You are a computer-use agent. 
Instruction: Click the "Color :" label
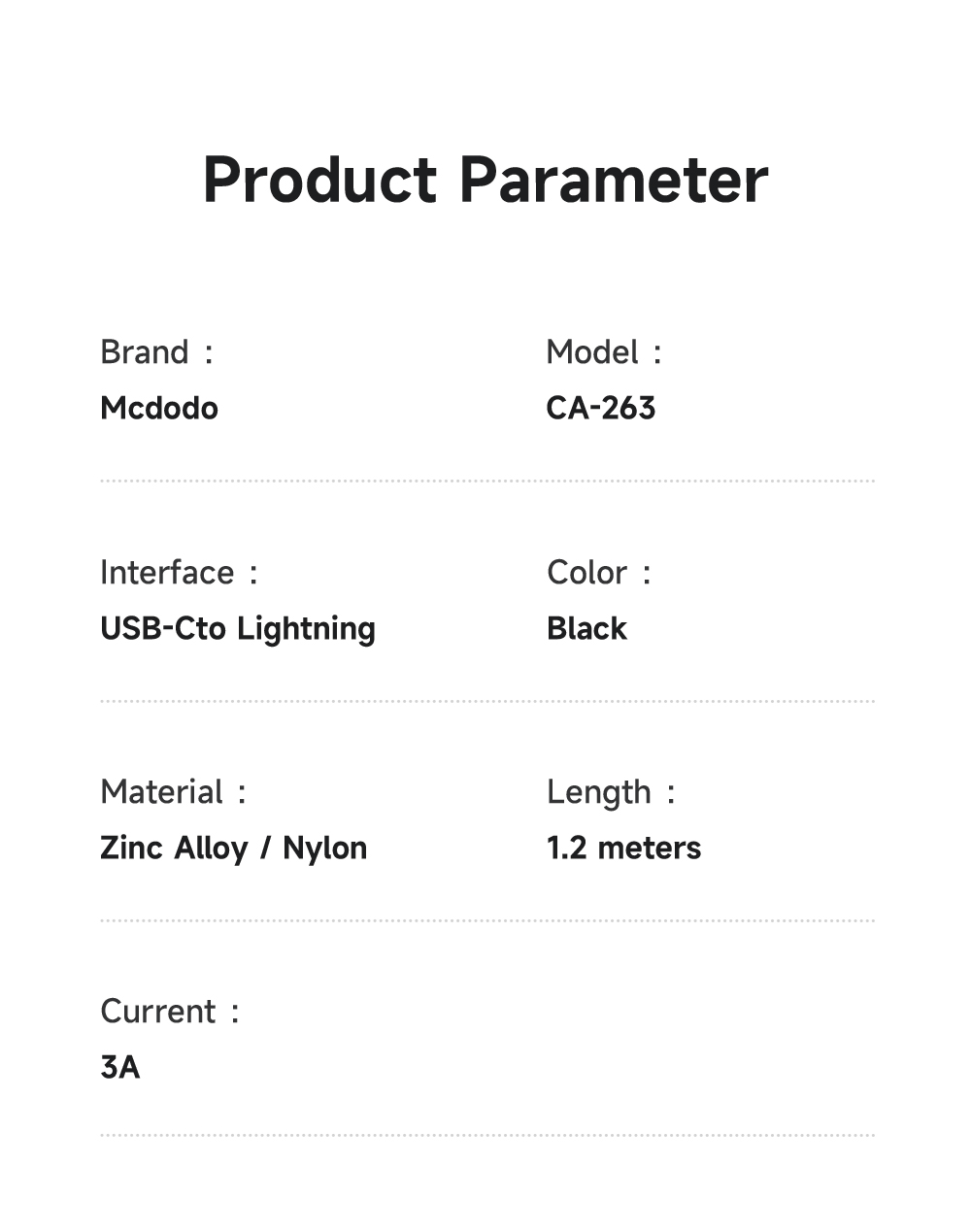pos(598,573)
